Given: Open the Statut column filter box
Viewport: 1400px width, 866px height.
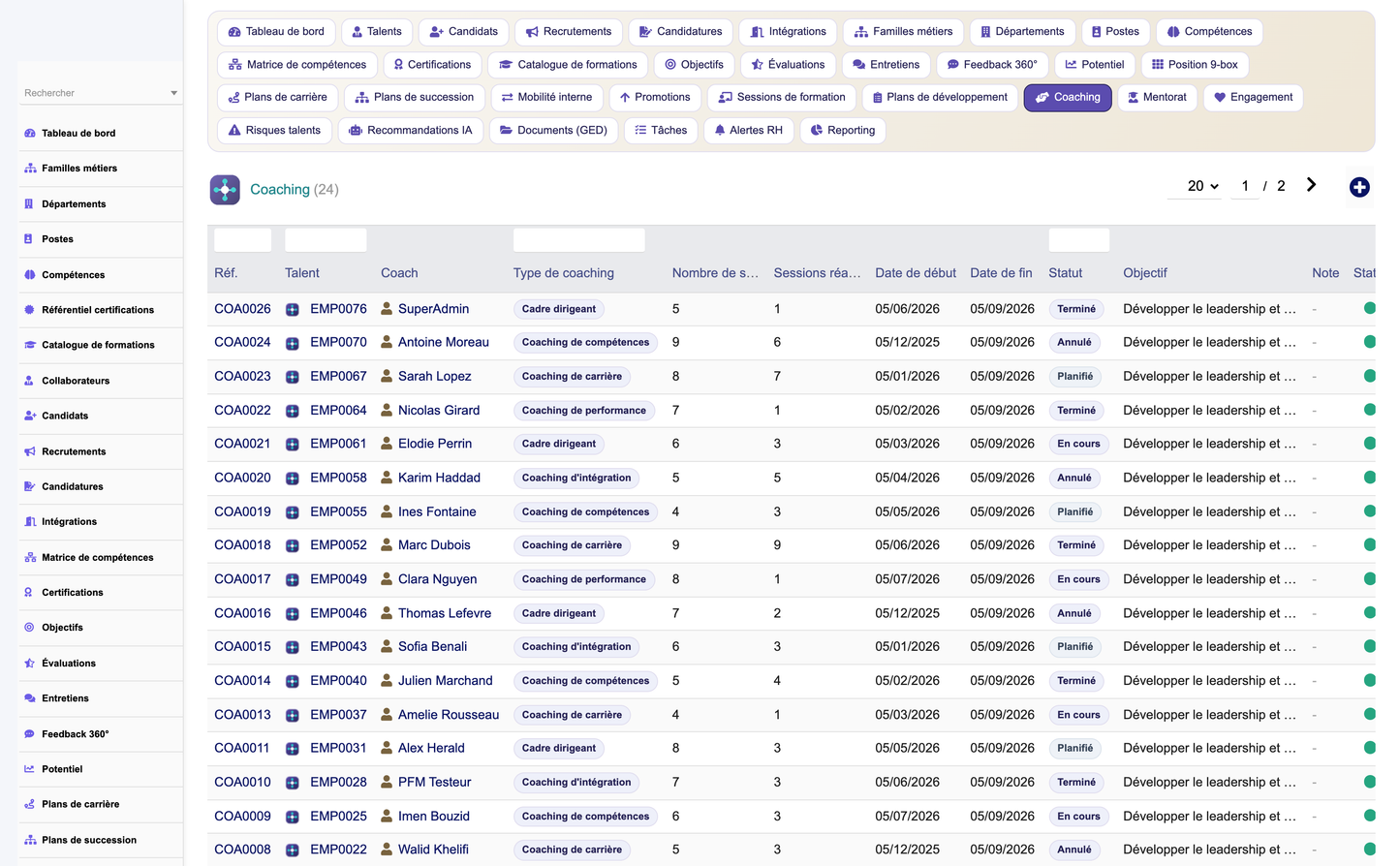Looking at the screenshot, I should 1079,240.
